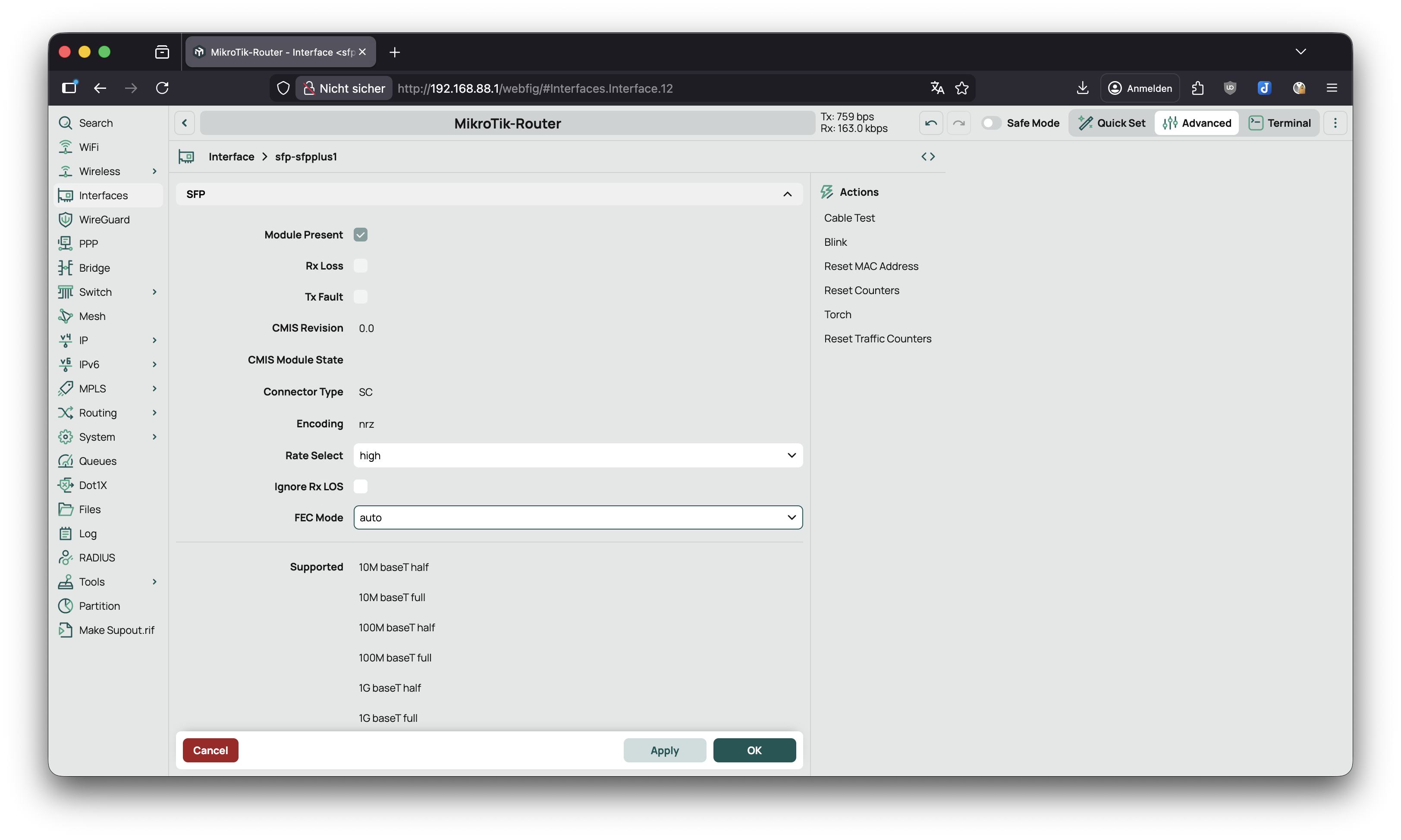
Task: Open the FEC Mode dropdown
Action: [578, 517]
